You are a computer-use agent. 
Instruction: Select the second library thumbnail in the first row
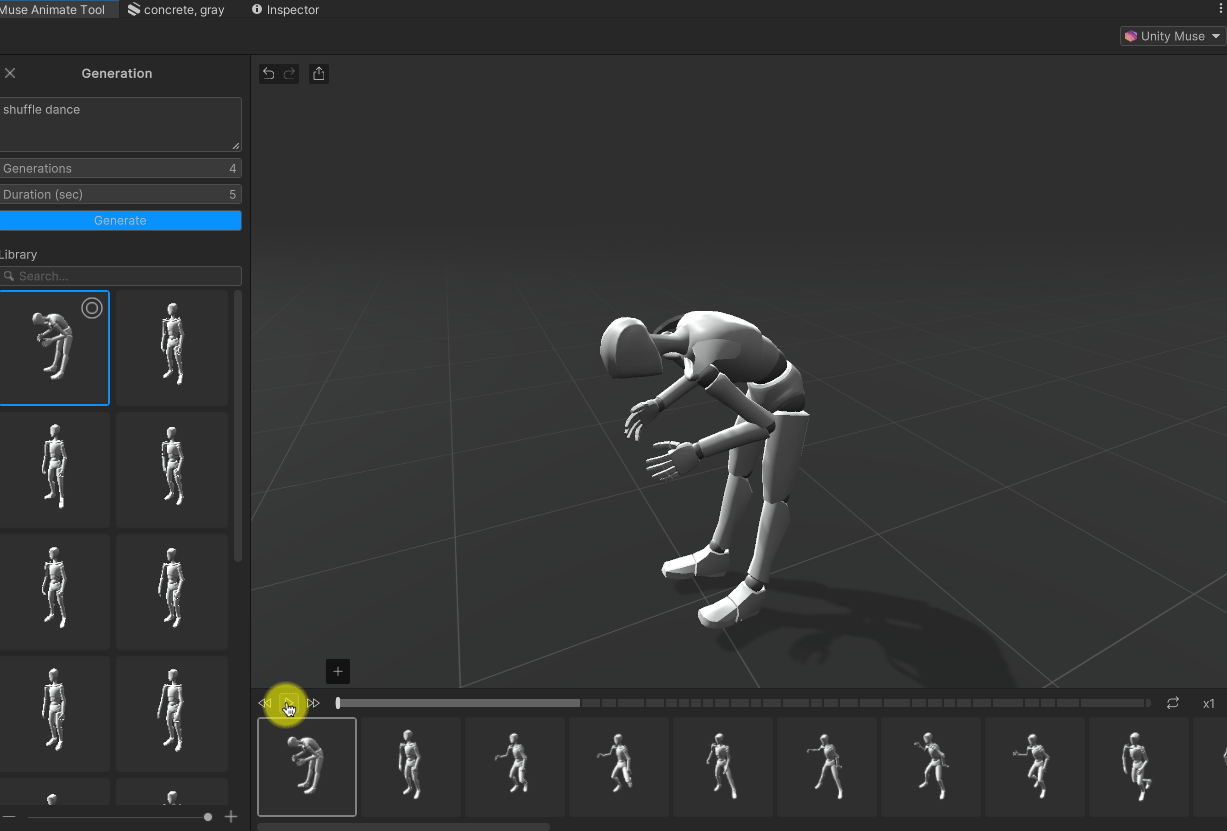(172, 347)
